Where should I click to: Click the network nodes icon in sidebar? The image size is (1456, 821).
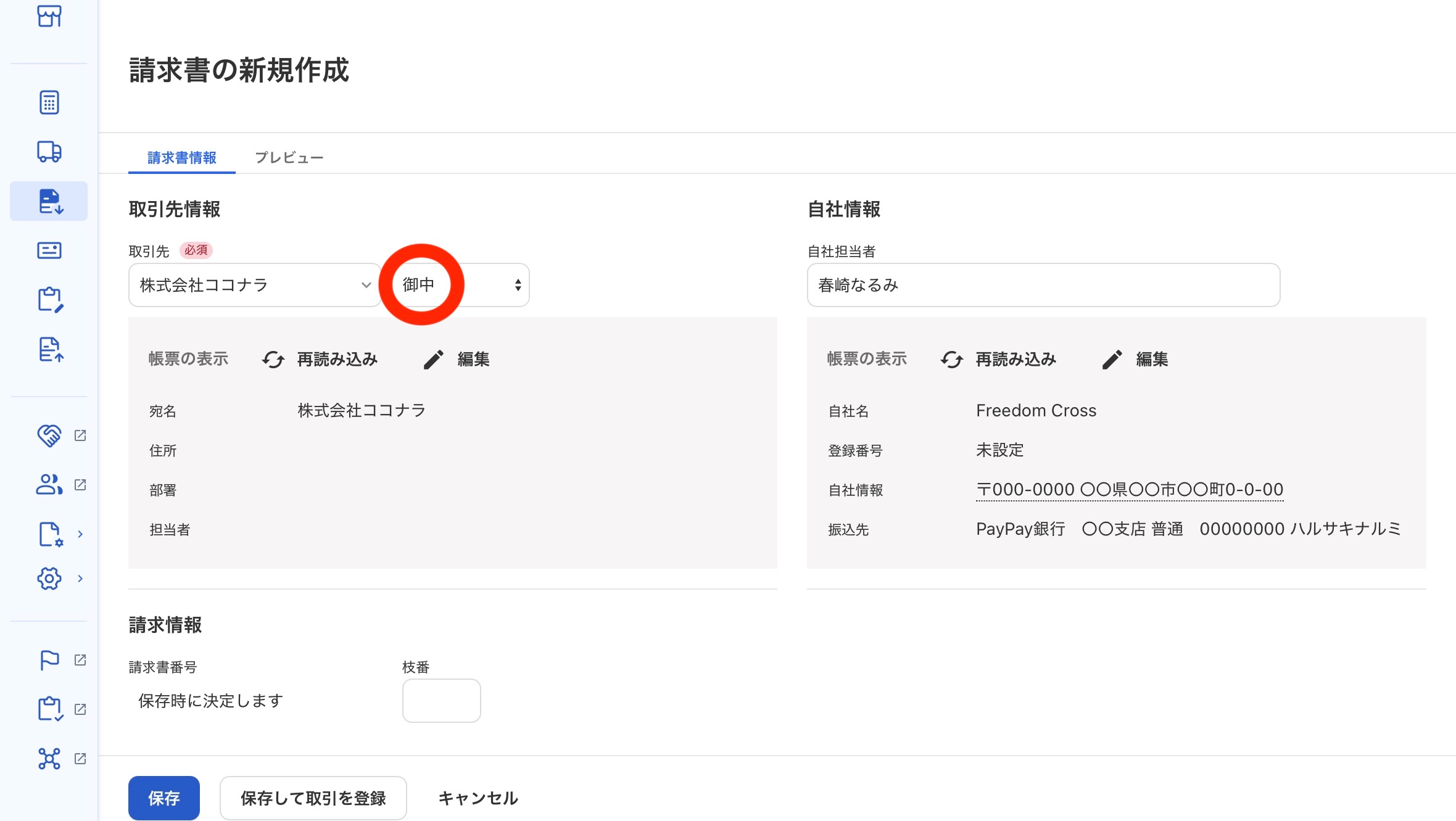(49, 759)
